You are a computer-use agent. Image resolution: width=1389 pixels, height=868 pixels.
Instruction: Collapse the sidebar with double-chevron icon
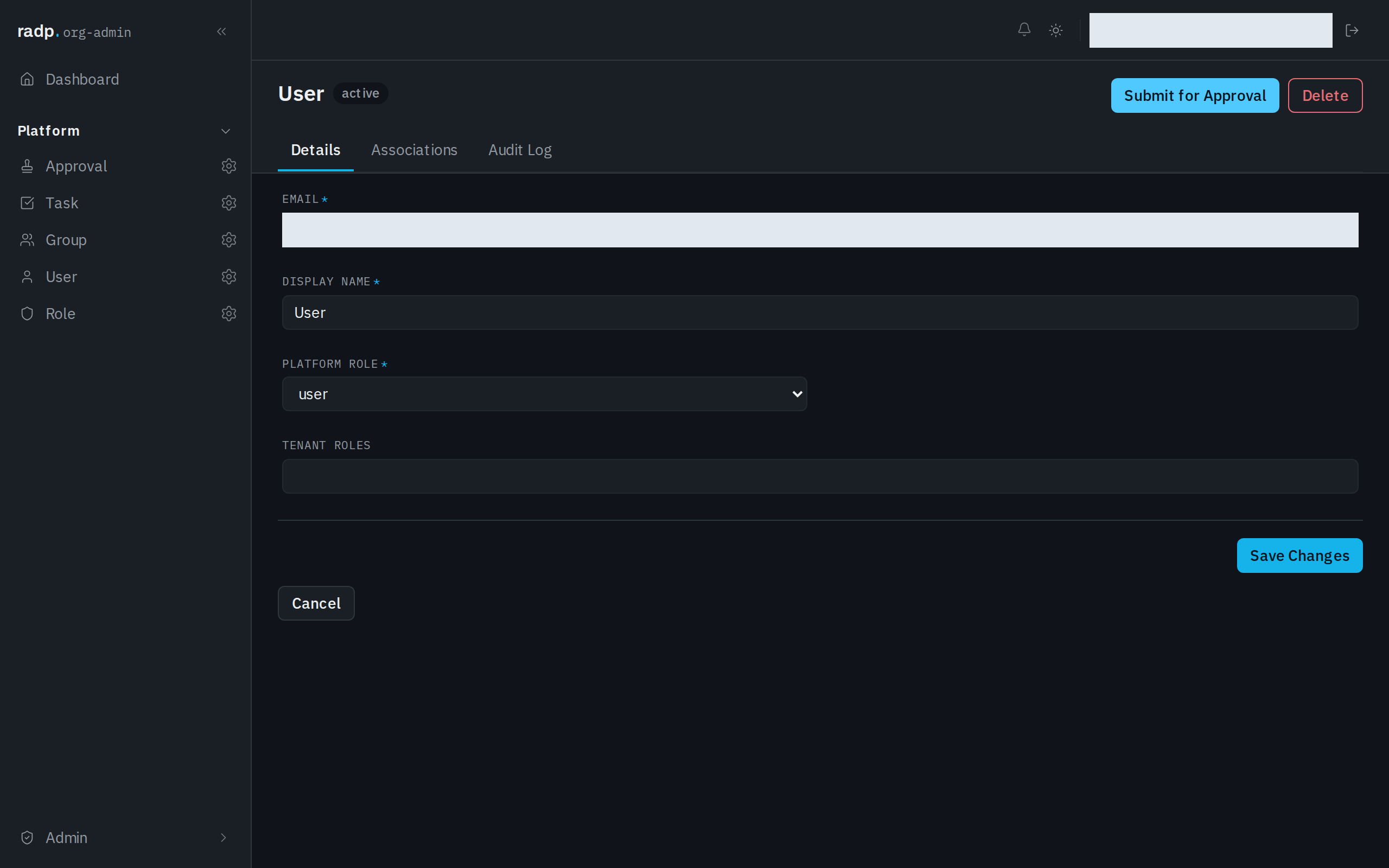[221, 31]
